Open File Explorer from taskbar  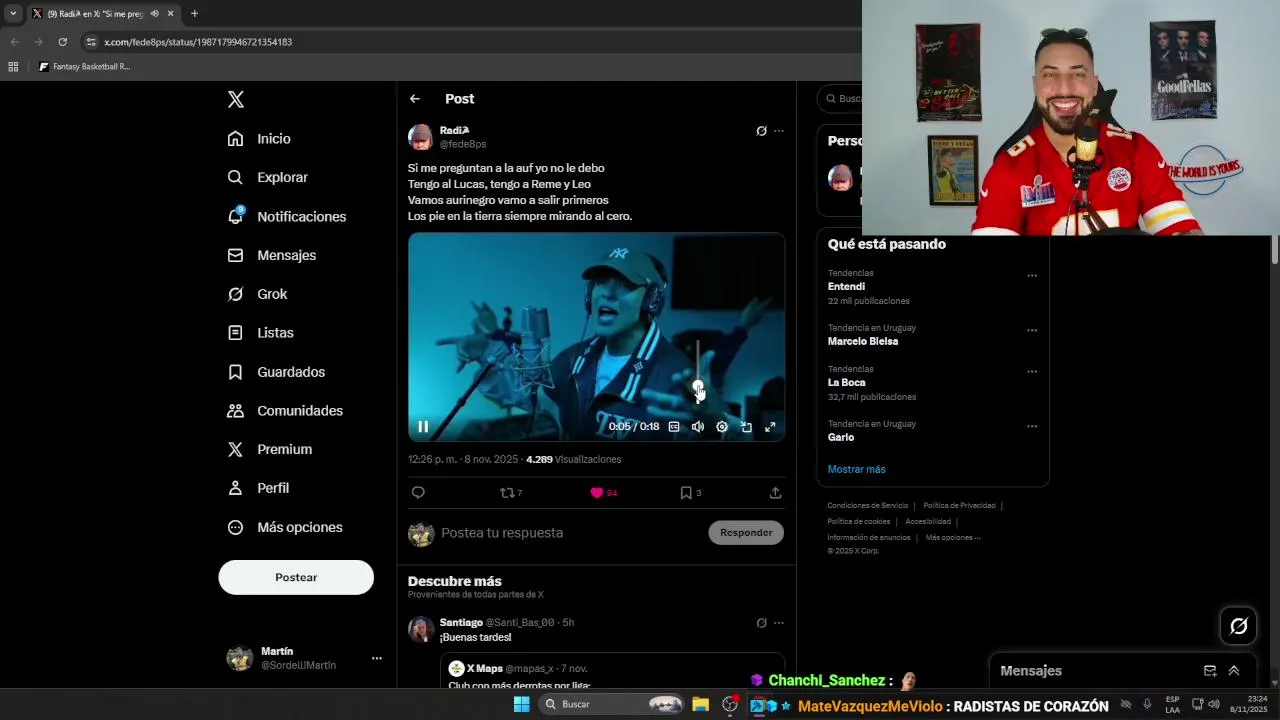(700, 704)
